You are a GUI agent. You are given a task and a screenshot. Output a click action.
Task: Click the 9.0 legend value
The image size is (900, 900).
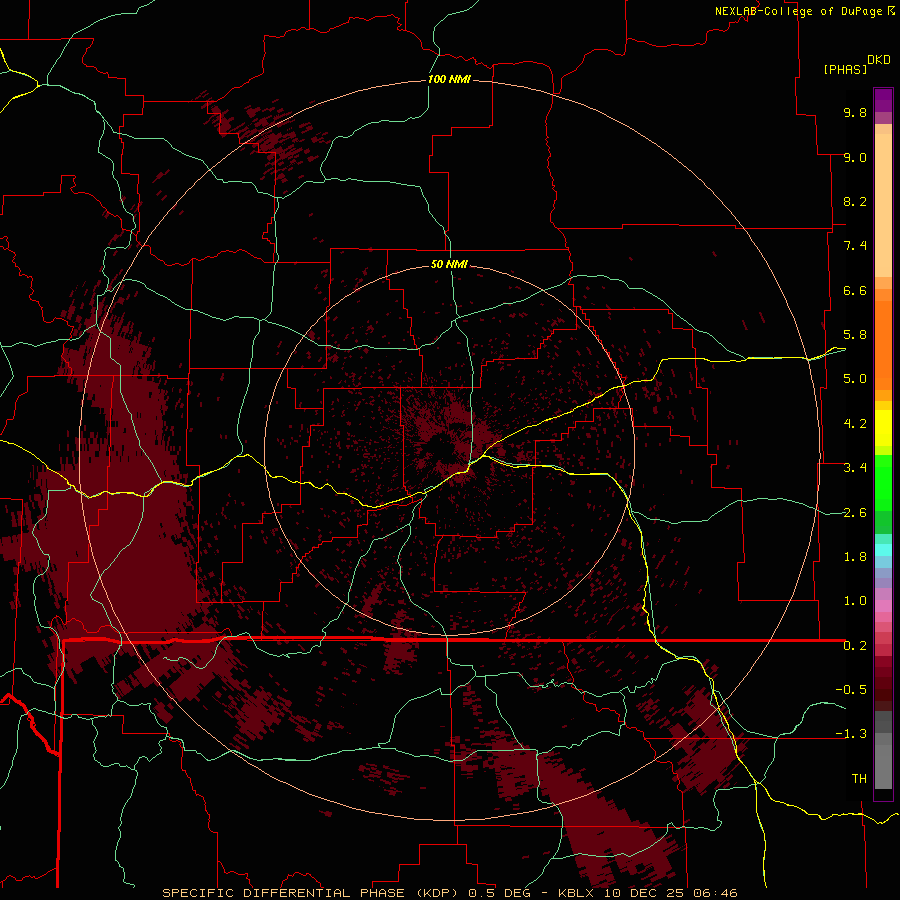click(855, 157)
